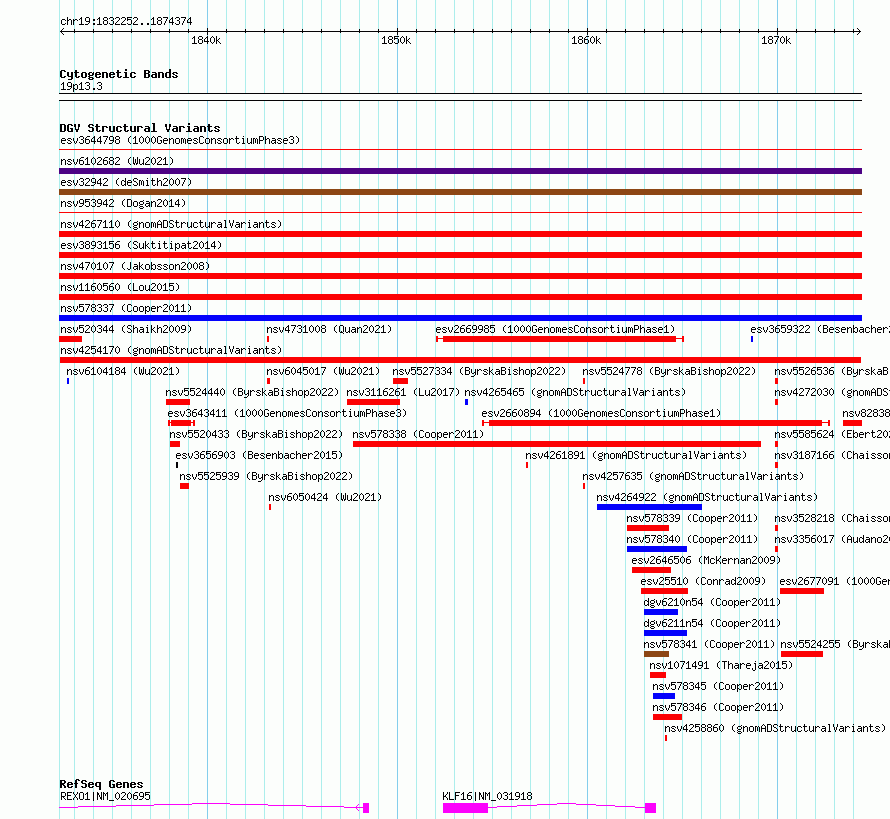Click the esv2646506 (McKernan2009) bar

652,570
